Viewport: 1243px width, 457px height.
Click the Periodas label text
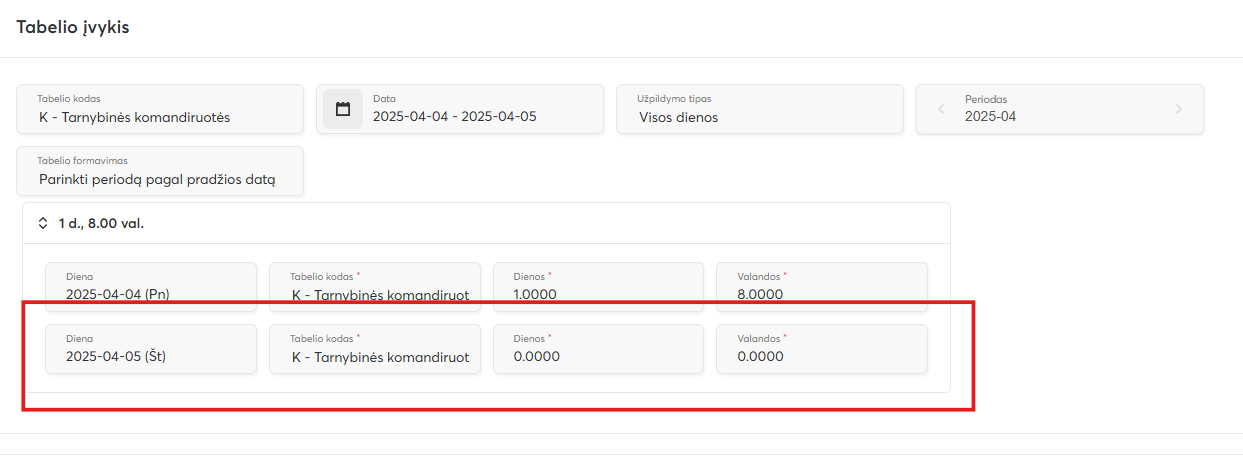(x=985, y=99)
